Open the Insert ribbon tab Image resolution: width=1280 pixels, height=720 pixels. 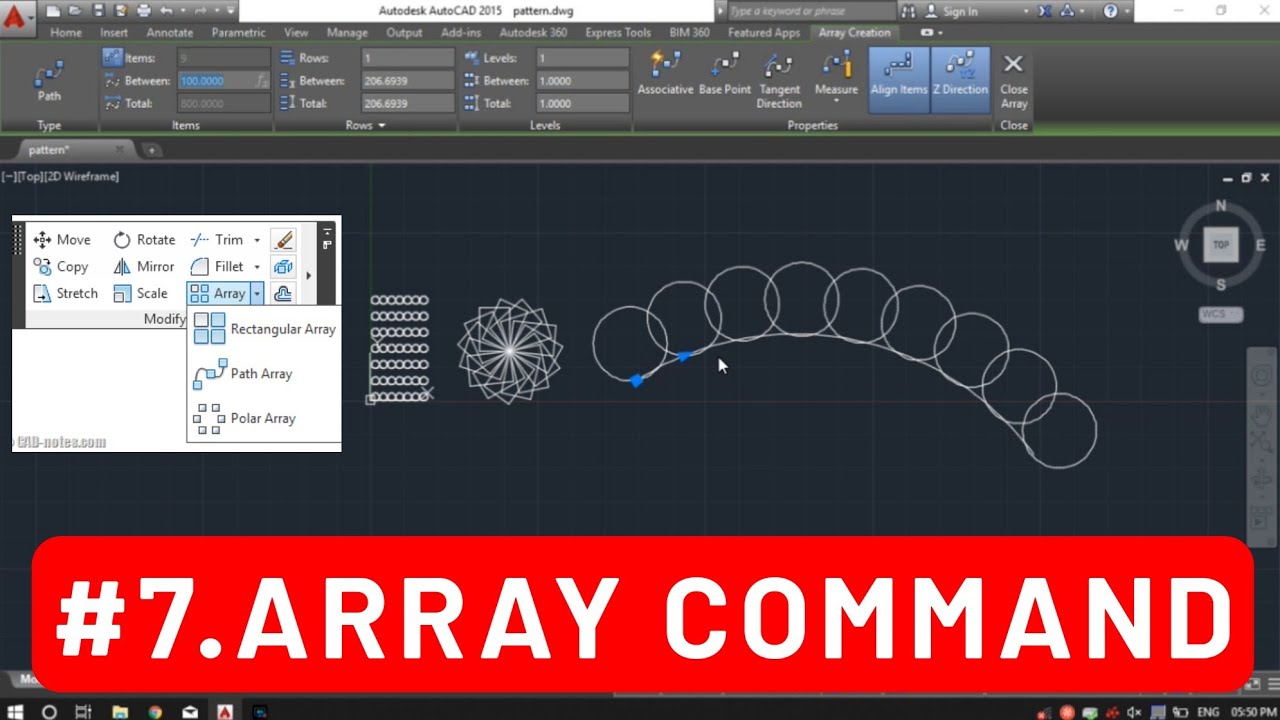(x=114, y=33)
